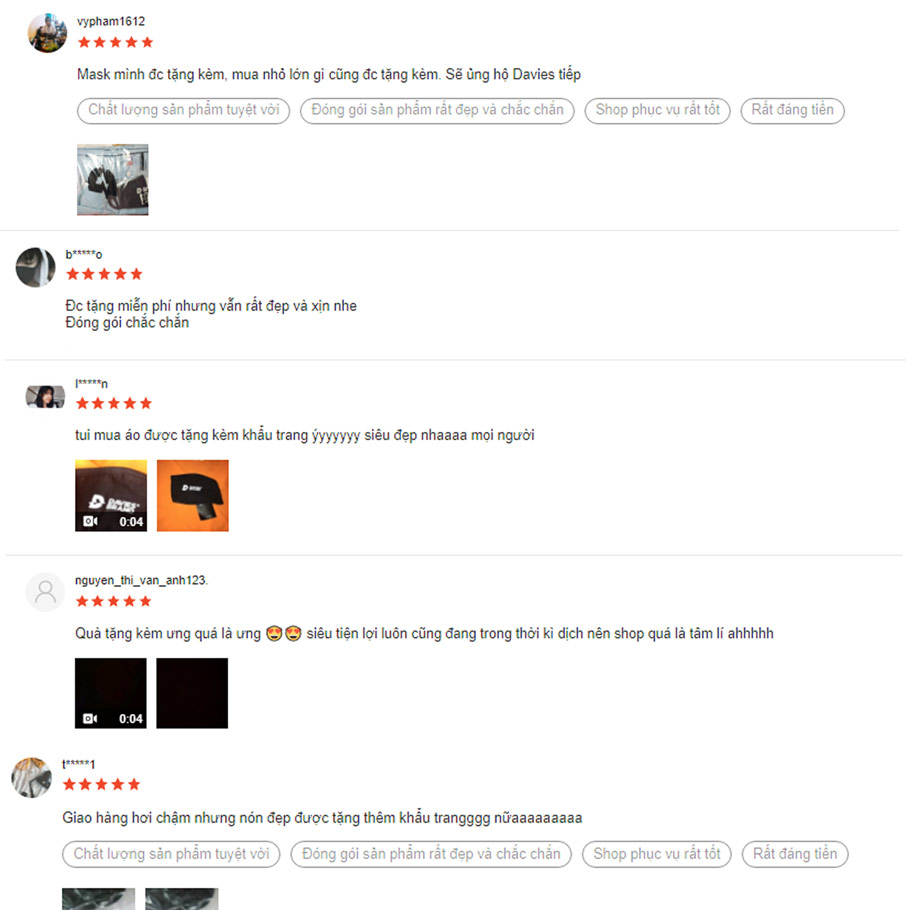The image size is (910, 910).
Task: Click first 'Đóng gói sản phẩm rất đẹp' tag
Action: 437,110
